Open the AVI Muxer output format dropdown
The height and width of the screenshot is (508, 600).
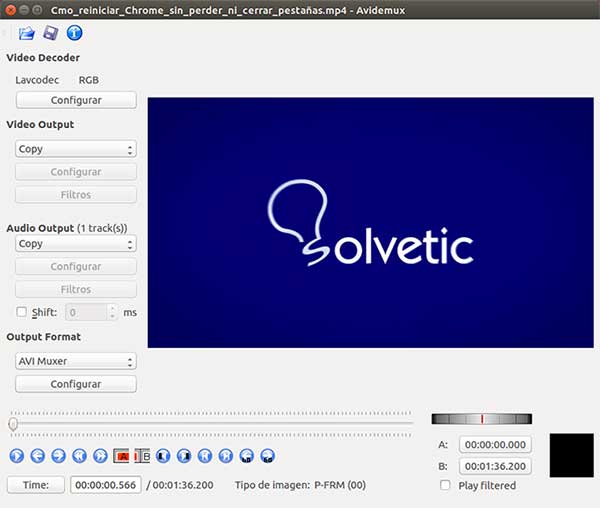(x=76, y=361)
